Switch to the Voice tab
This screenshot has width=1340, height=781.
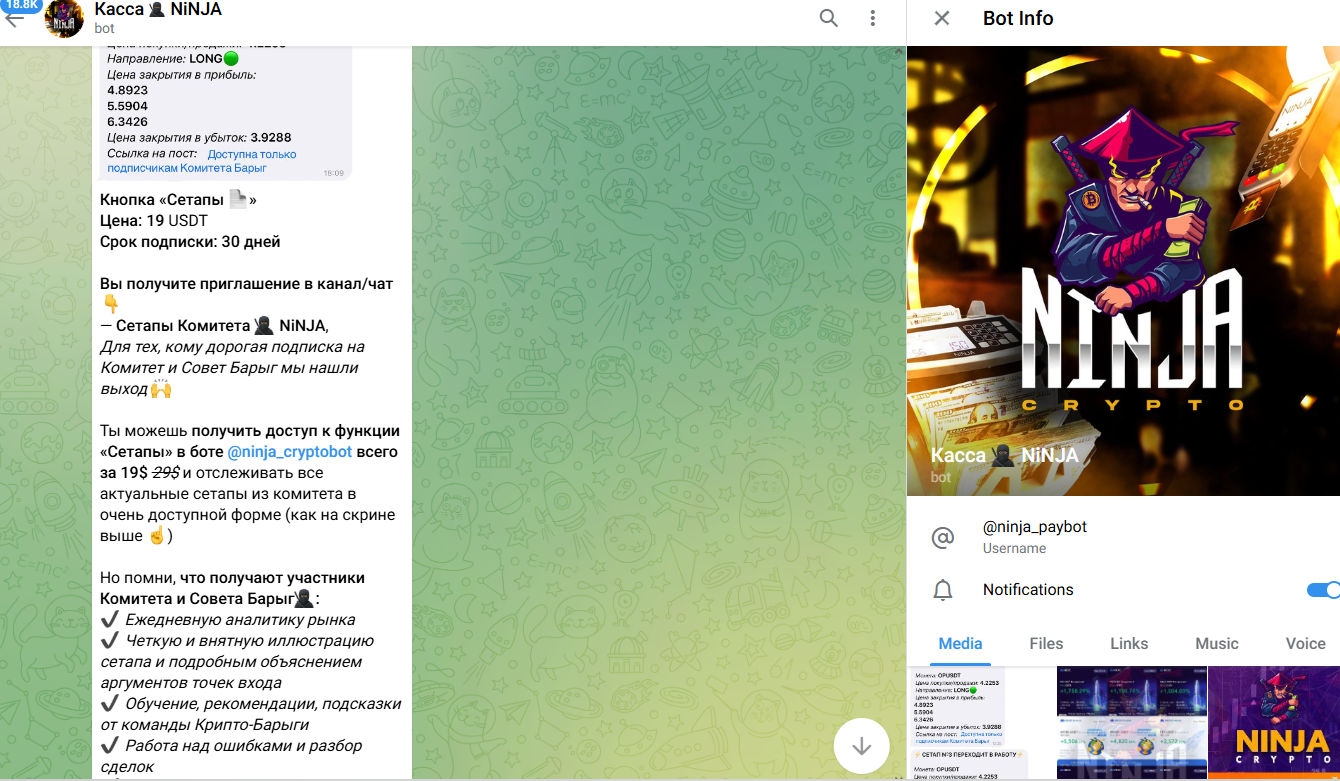point(1305,644)
